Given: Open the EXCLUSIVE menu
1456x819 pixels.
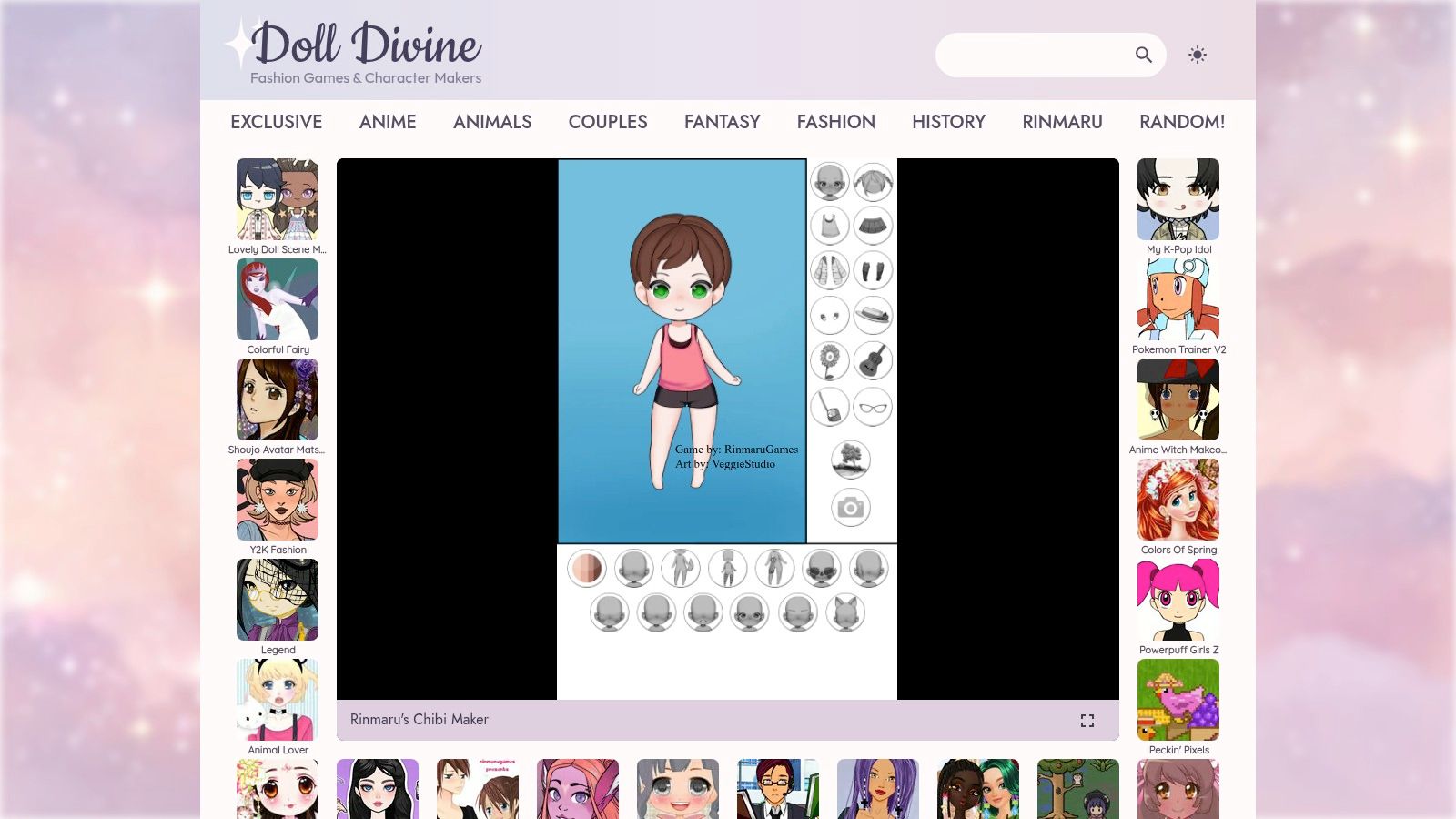Looking at the screenshot, I should click(277, 122).
